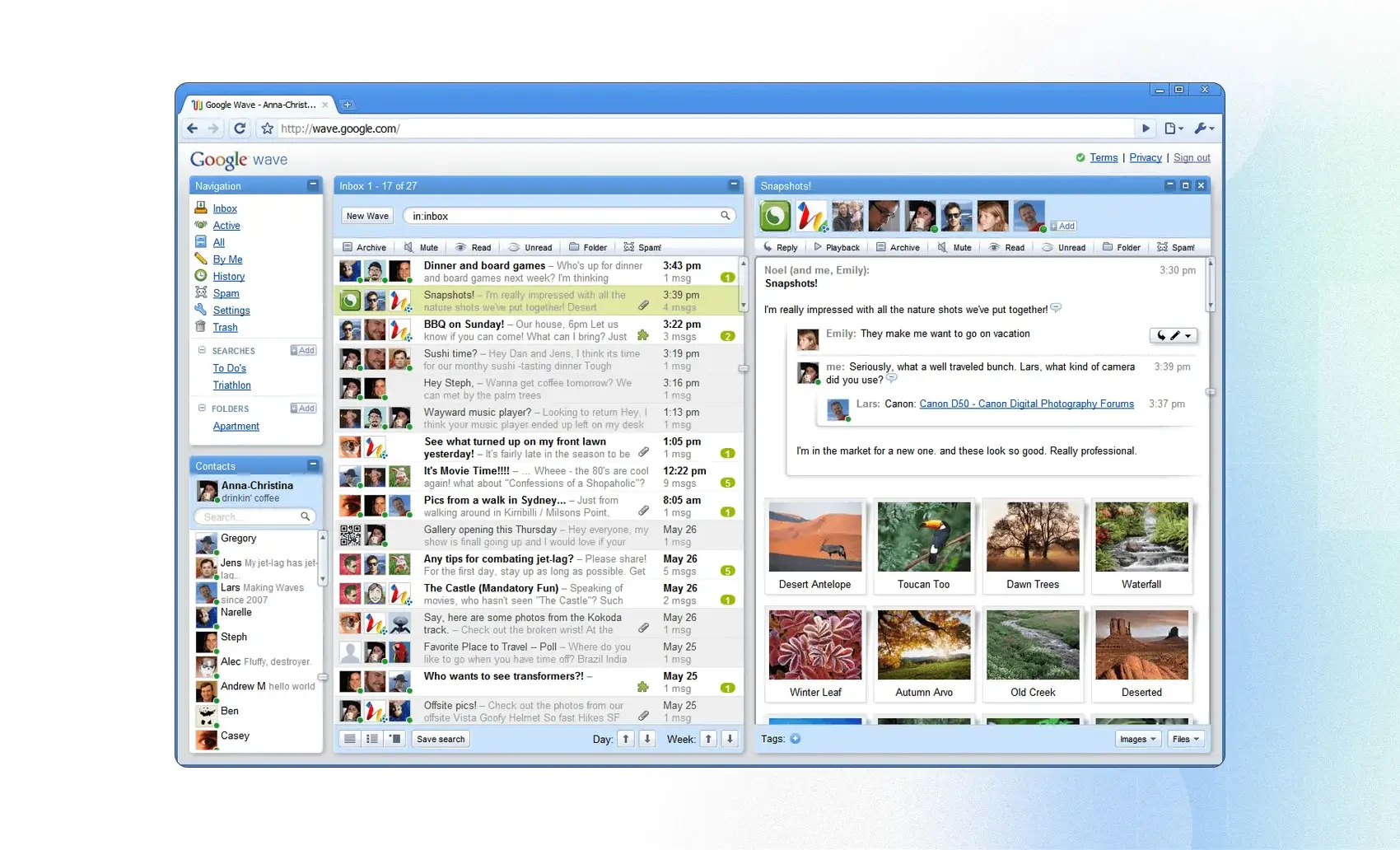Image resolution: width=1400 pixels, height=850 pixels.
Task: Reload the page with the refresh icon
Action: coord(240,128)
